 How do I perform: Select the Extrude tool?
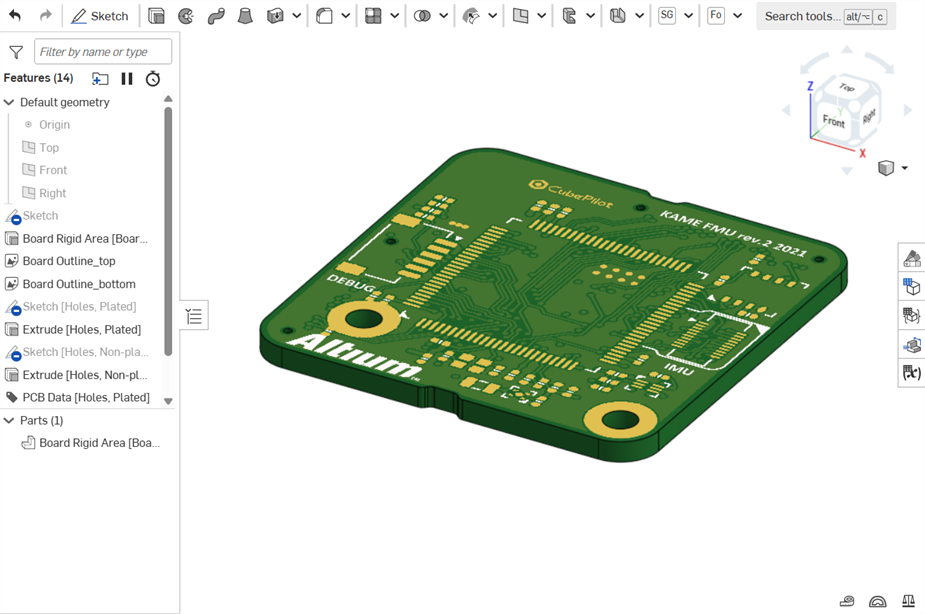click(156, 16)
